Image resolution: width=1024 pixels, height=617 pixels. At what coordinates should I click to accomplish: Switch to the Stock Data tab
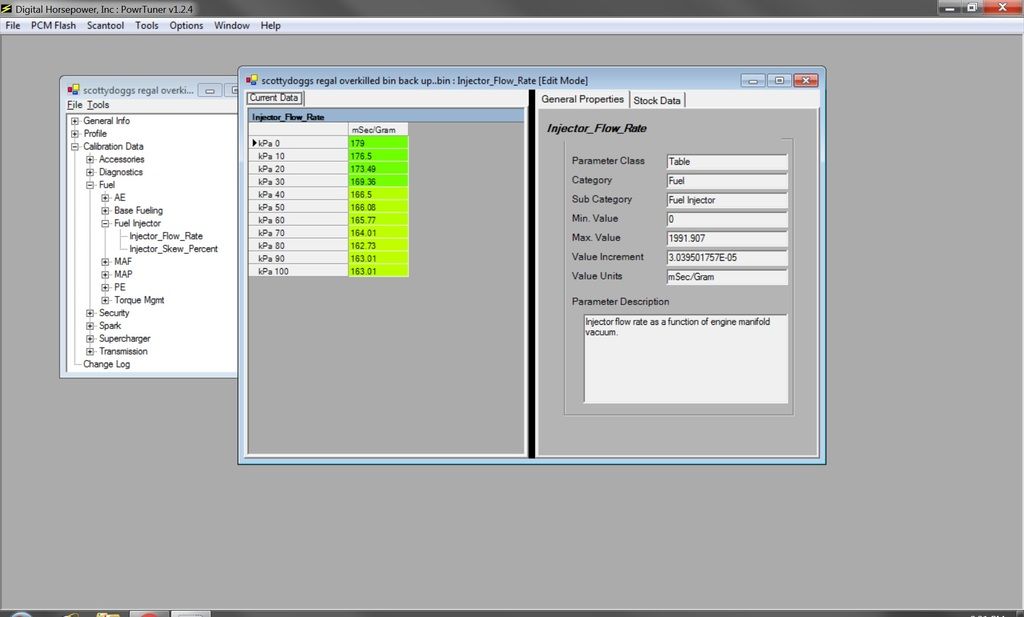pyautogui.click(x=657, y=100)
